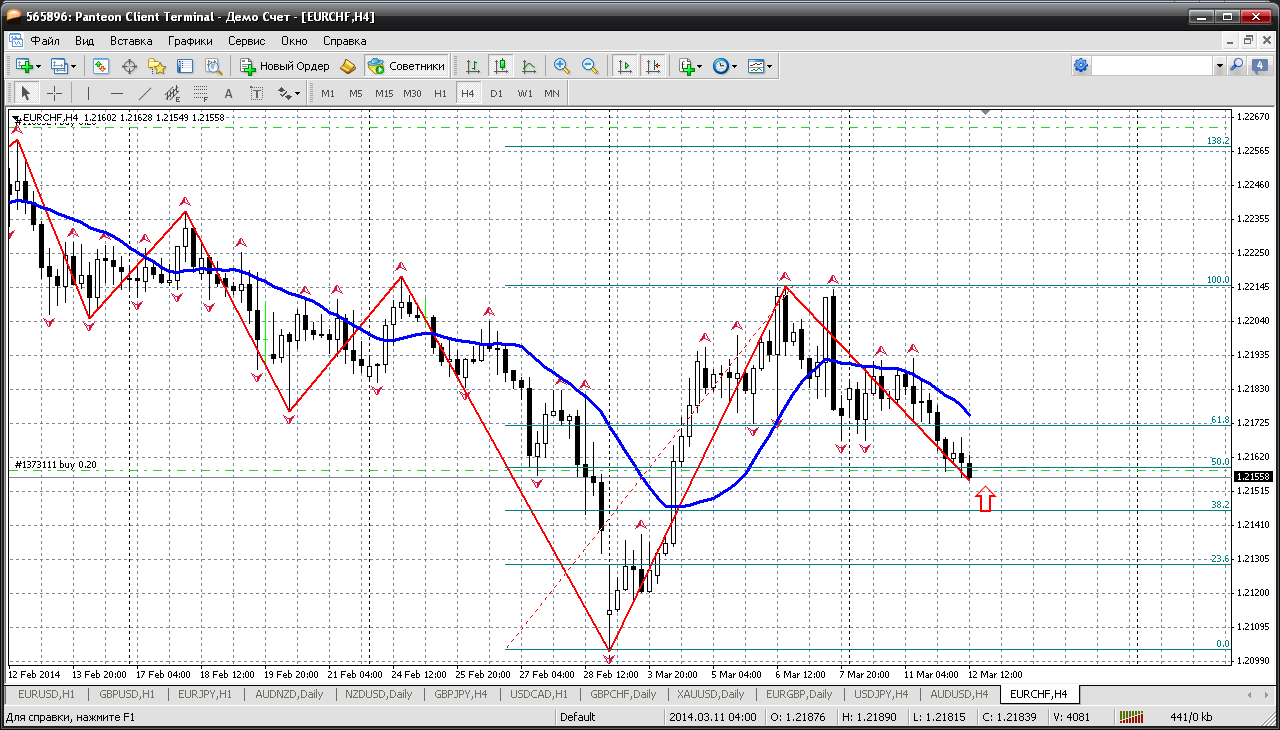This screenshot has width=1280, height=730.
Task: Select the trendline drawing tool
Action: [145, 93]
